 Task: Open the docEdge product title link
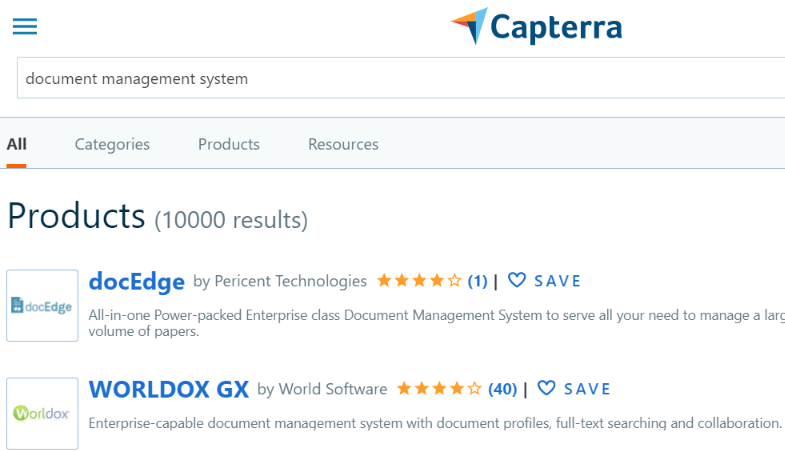[136, 281]
